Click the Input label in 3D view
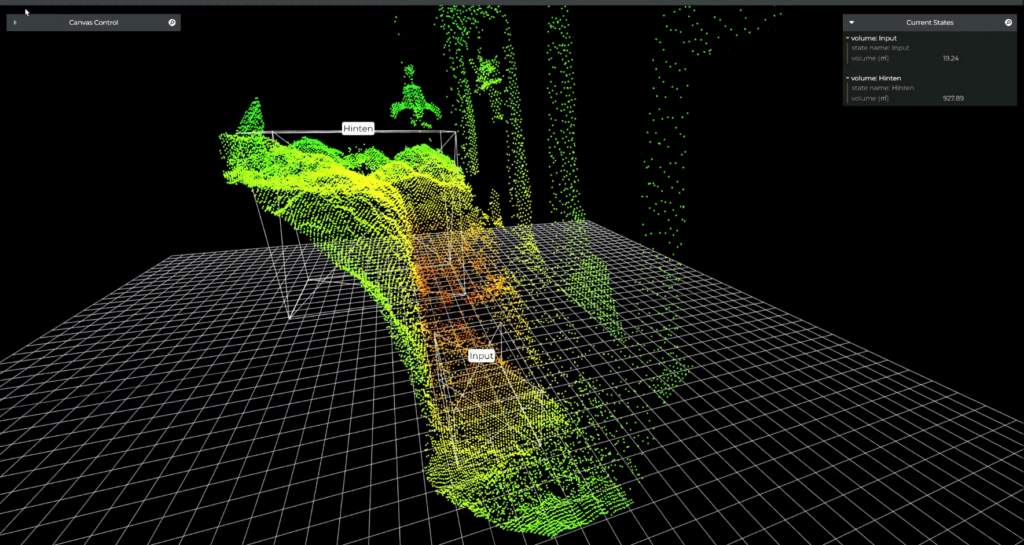The width and height of the screenshot is (1024, 545). pos(481,355)
